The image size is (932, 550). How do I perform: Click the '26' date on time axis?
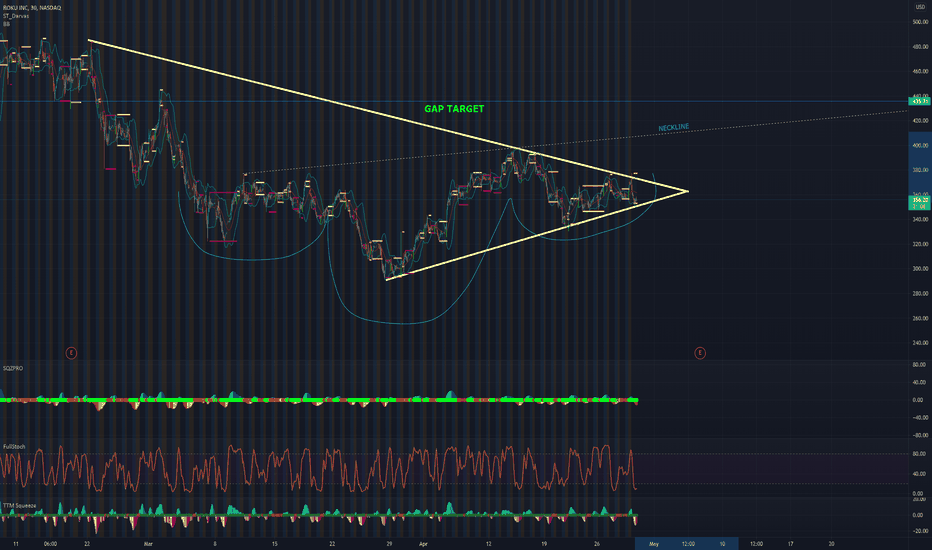pyautogui.click(x=597, y=544)
